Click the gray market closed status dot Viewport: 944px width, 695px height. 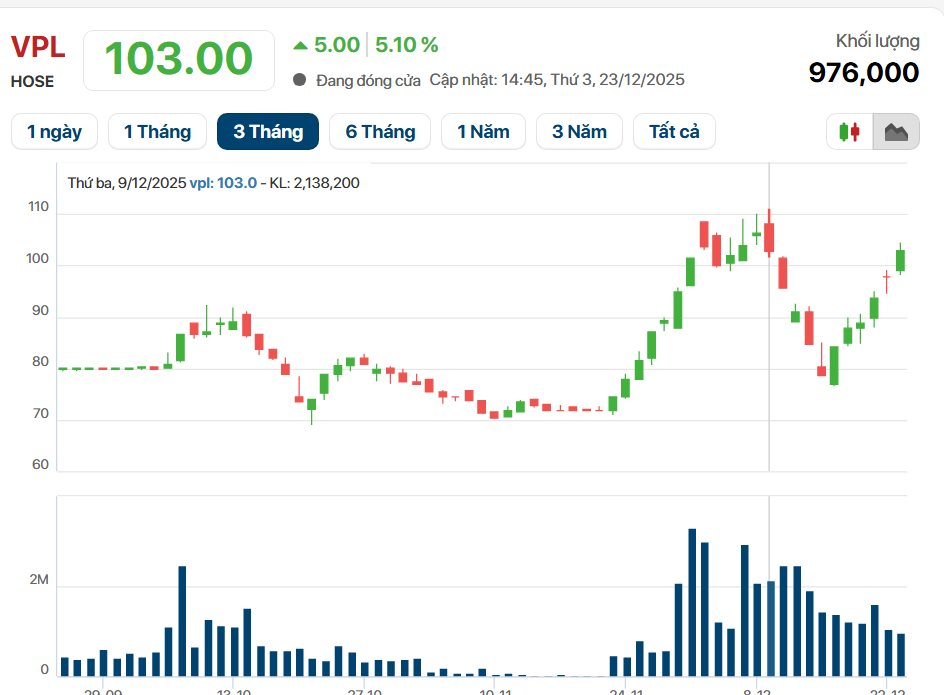[300, 80]
